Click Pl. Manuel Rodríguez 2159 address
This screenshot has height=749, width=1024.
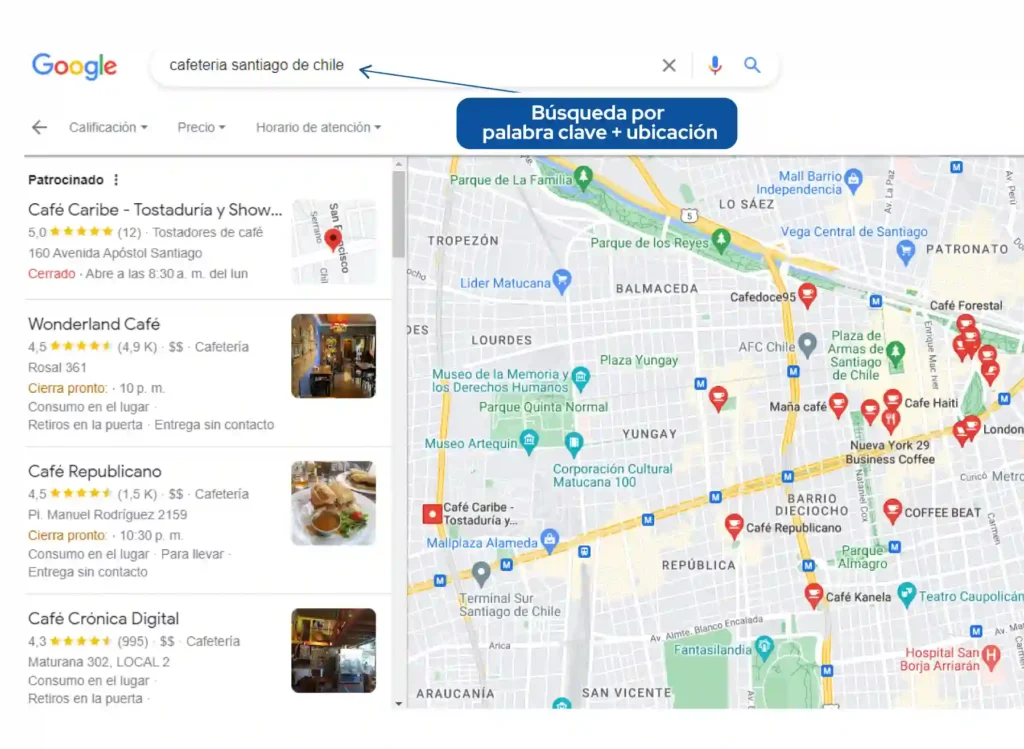(x=108, y=515)
